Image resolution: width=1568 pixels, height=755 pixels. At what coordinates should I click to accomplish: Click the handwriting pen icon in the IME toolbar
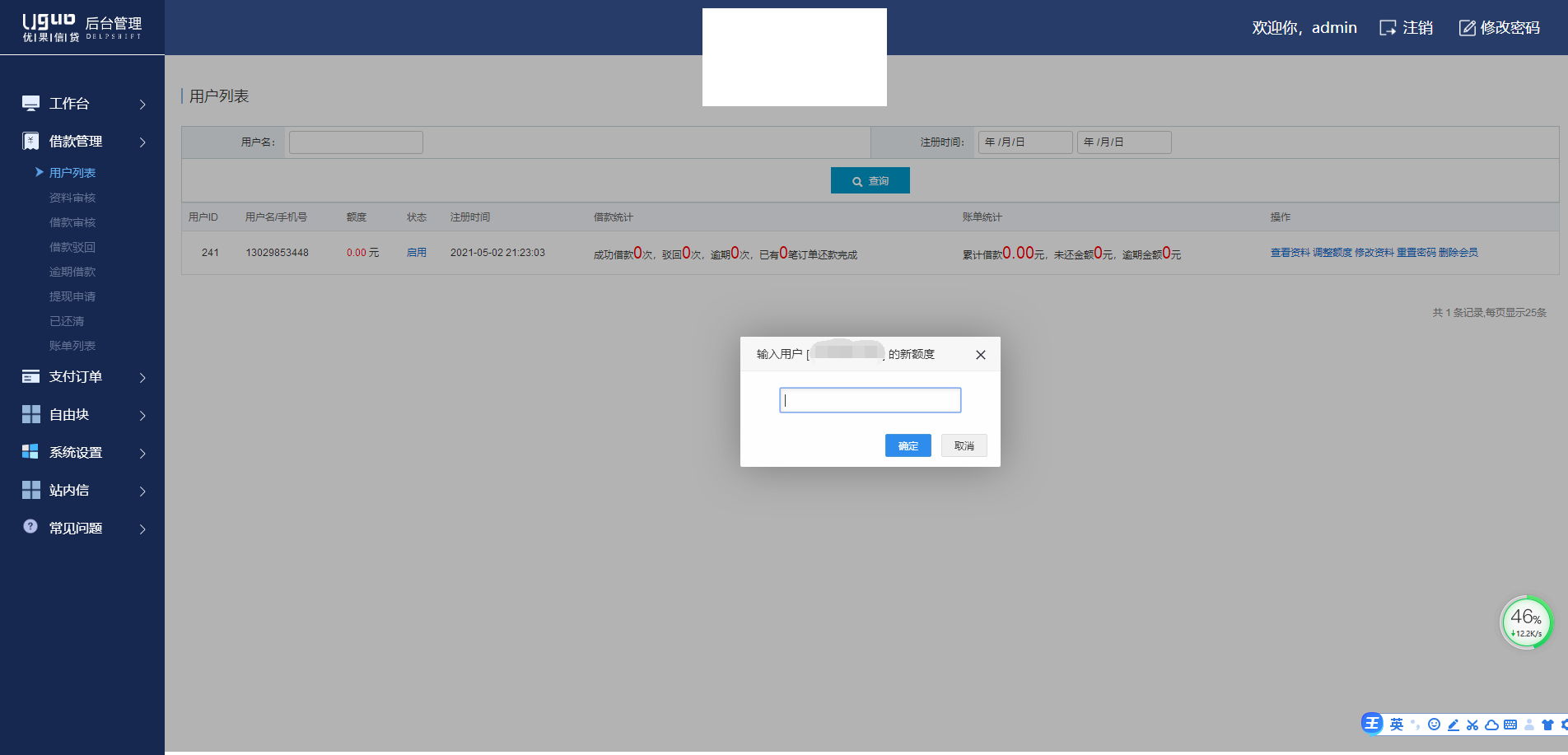pos(1454,725)
